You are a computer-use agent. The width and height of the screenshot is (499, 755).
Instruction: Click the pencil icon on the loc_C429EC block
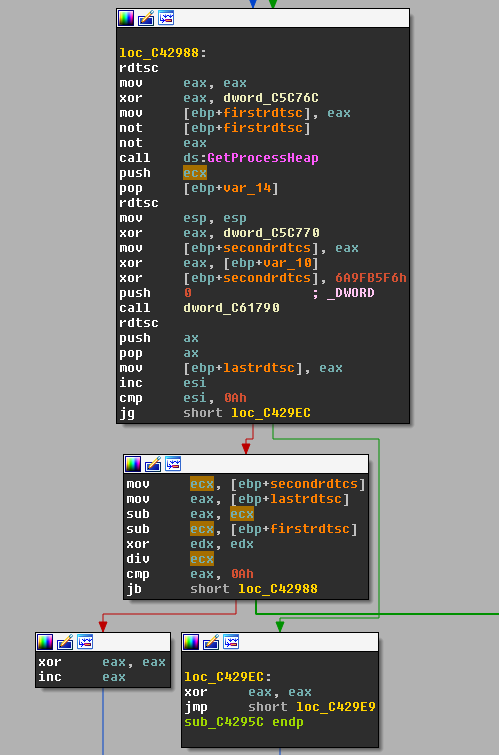coord(211,642)
